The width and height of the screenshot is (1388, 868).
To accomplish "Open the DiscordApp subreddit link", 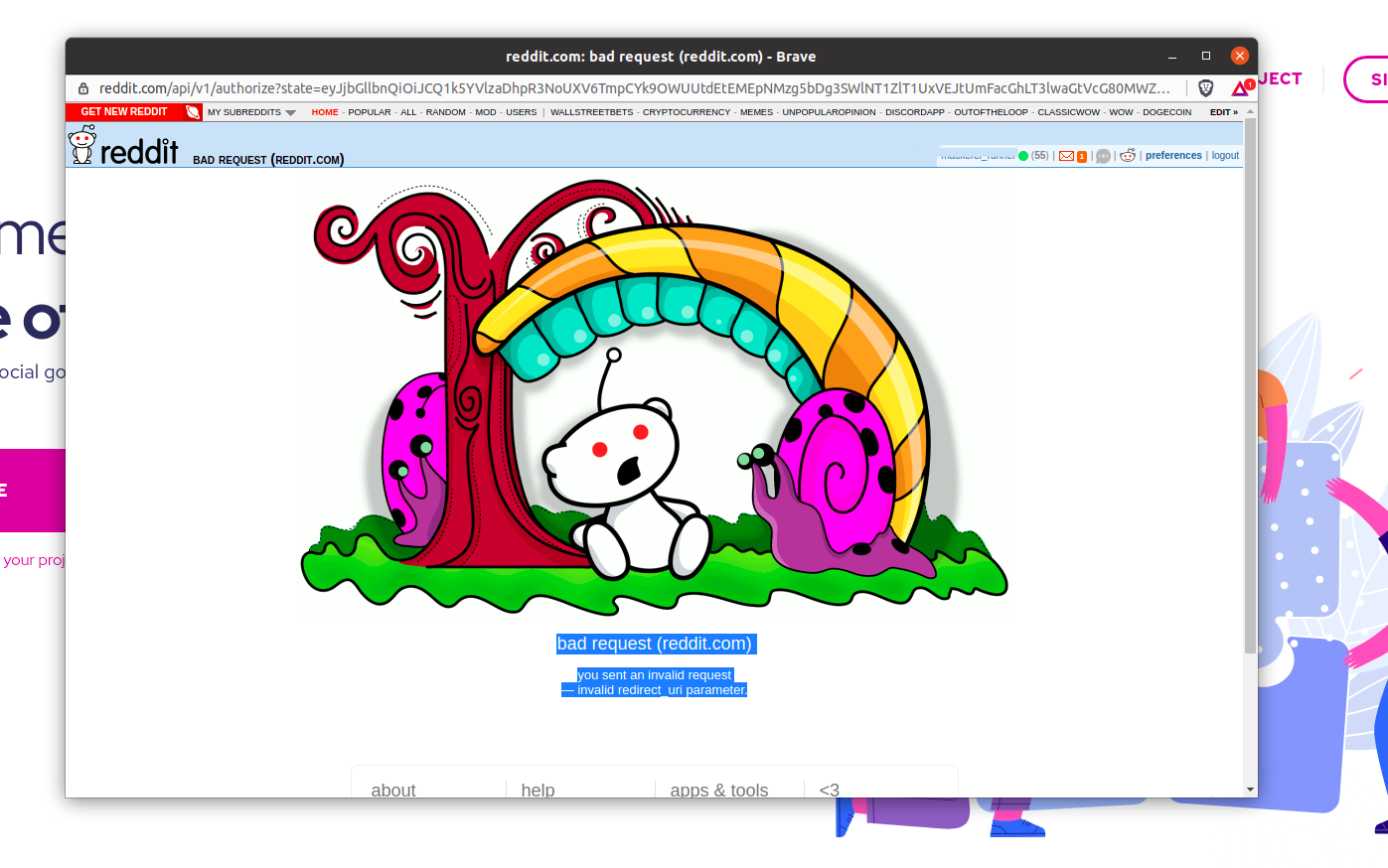I will click(915, 112).
